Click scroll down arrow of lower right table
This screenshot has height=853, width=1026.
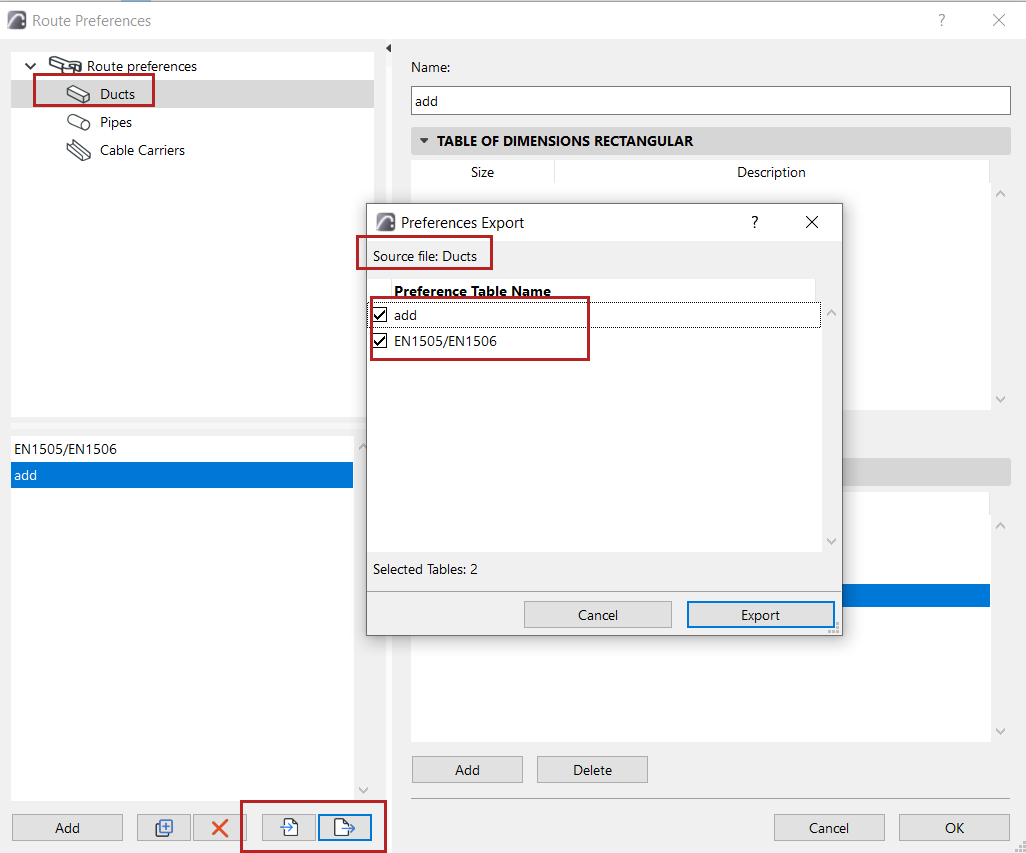pyautogui.click(x=1000, y=731)
